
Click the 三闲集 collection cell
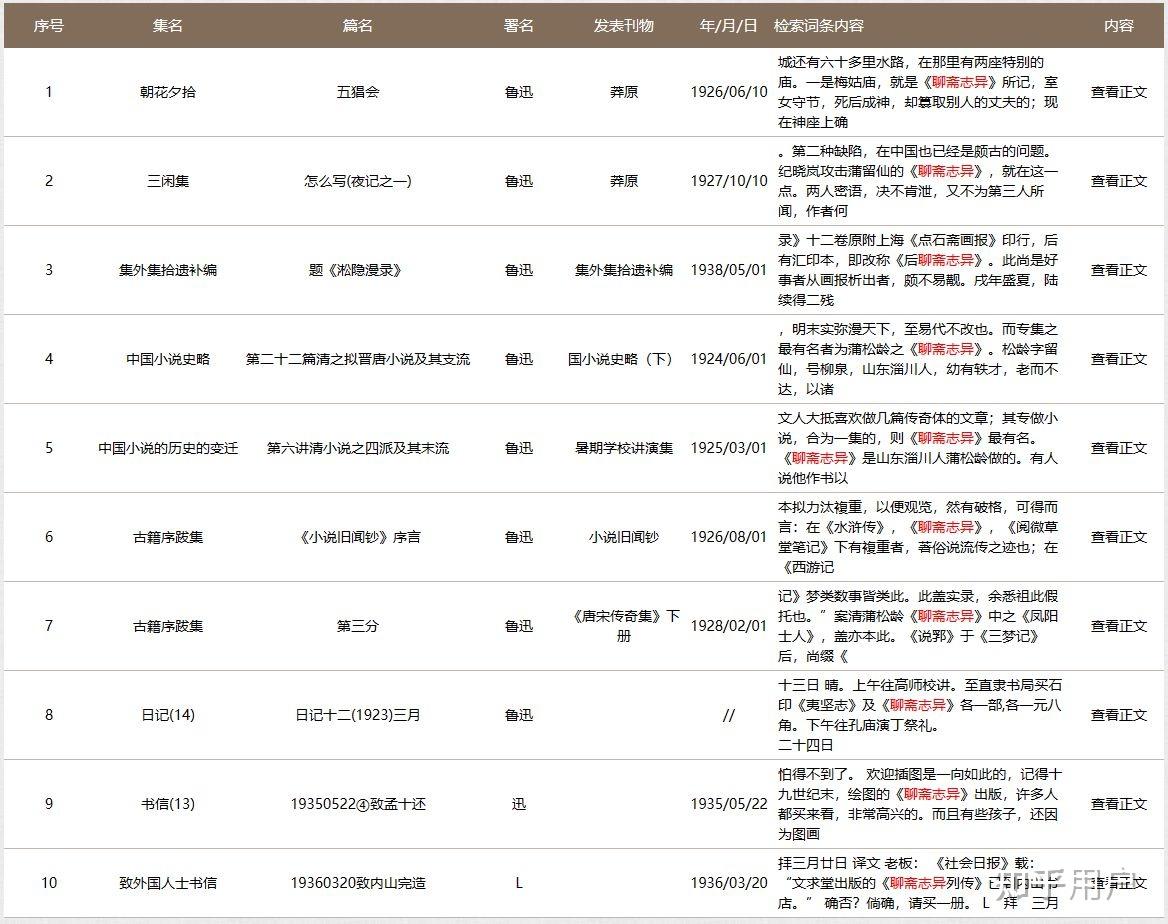pos(168,181)
